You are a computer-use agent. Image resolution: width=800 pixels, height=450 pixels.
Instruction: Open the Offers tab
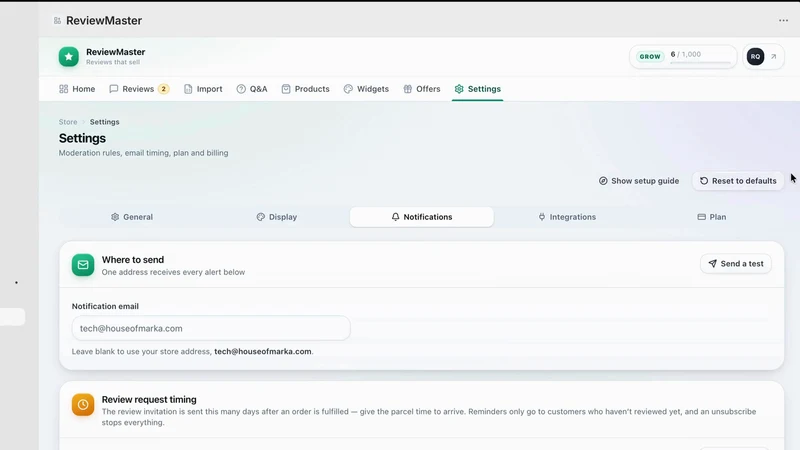[421, 89]
